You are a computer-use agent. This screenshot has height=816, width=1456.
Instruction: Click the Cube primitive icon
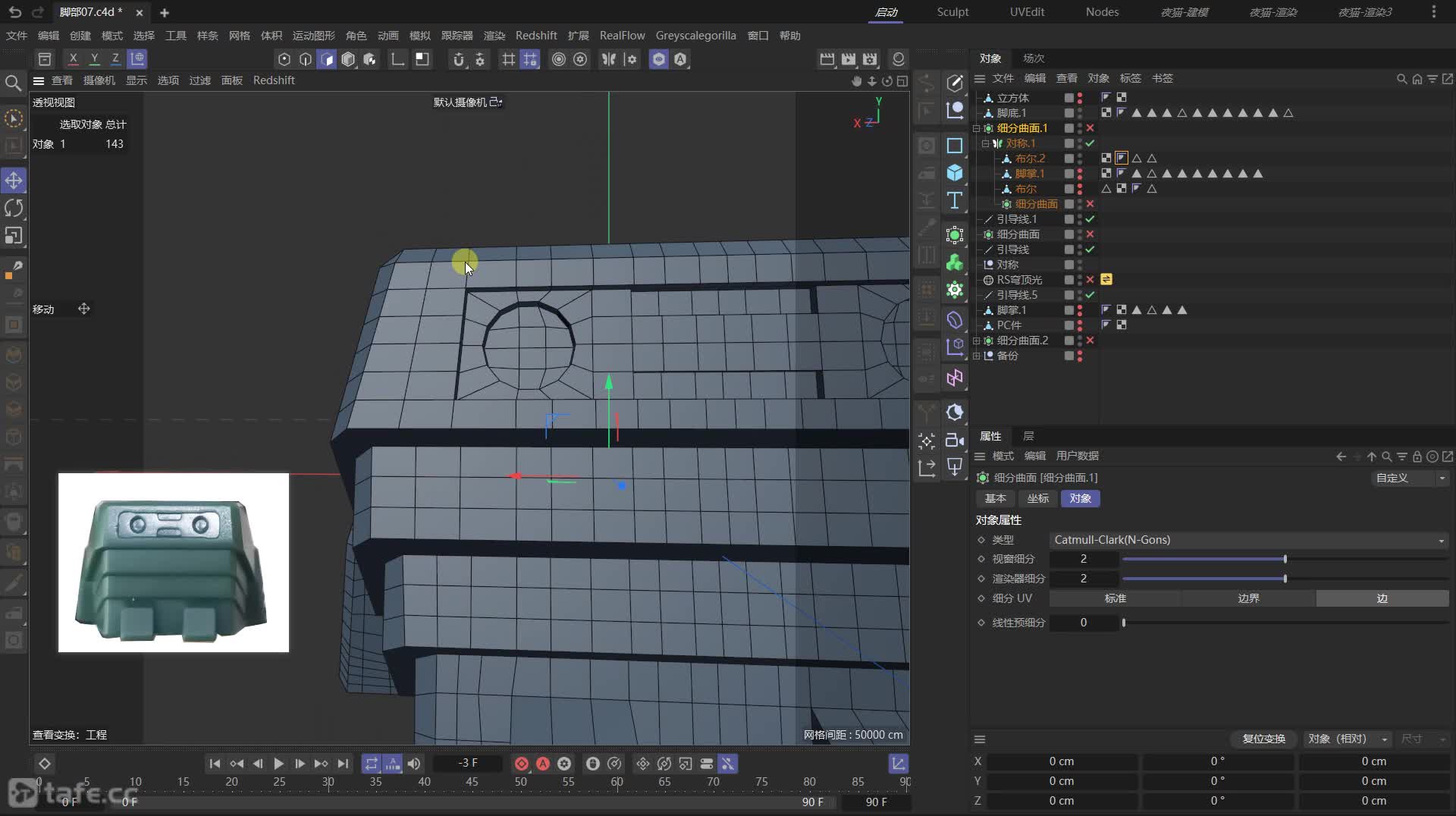point(955,173)
